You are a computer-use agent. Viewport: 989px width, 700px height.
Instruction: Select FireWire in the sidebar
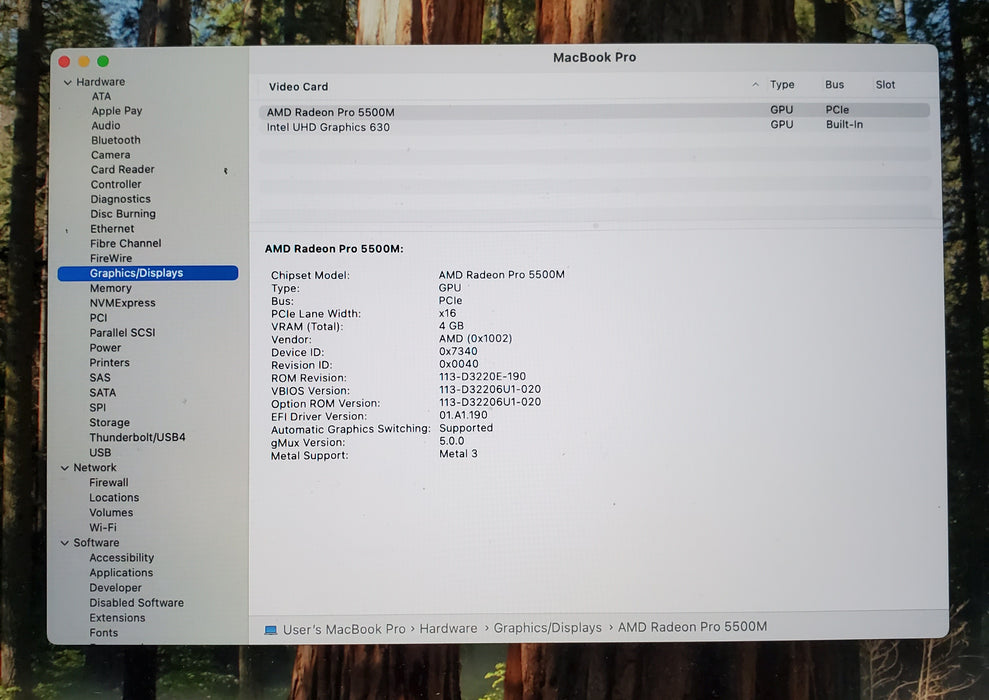[111, 259]
